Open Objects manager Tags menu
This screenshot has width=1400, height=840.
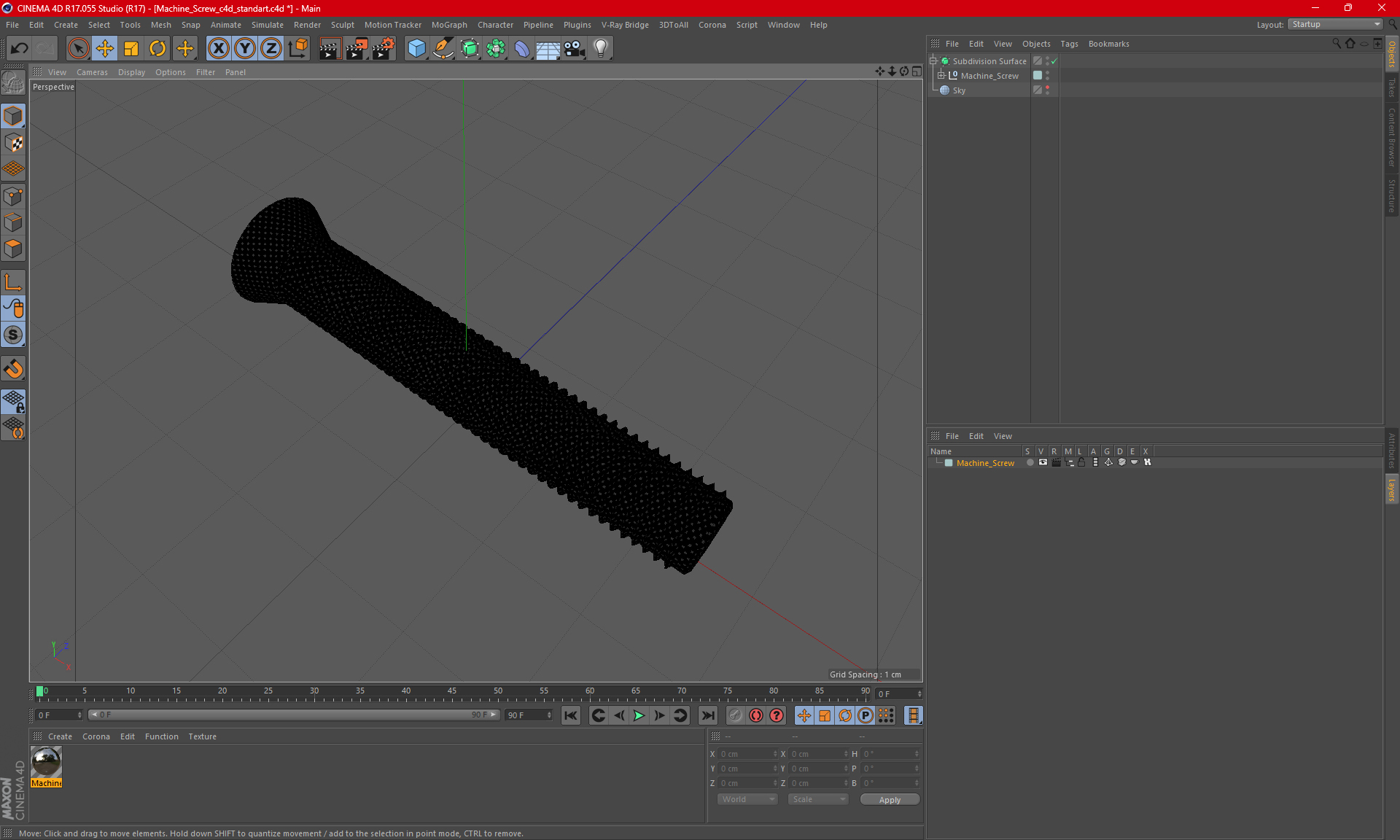1069,44
